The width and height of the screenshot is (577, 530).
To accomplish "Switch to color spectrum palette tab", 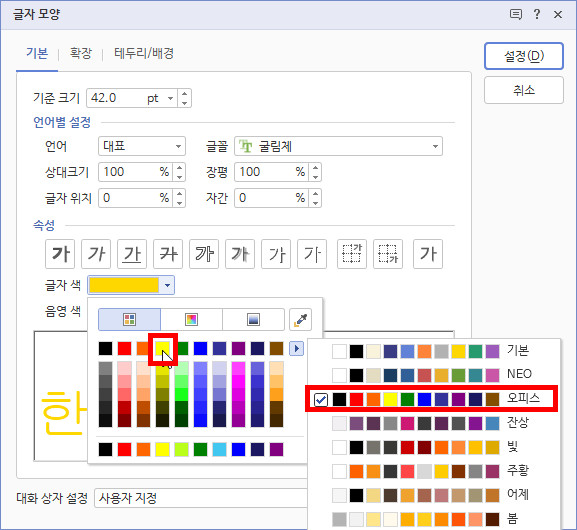I will [191, 319].
